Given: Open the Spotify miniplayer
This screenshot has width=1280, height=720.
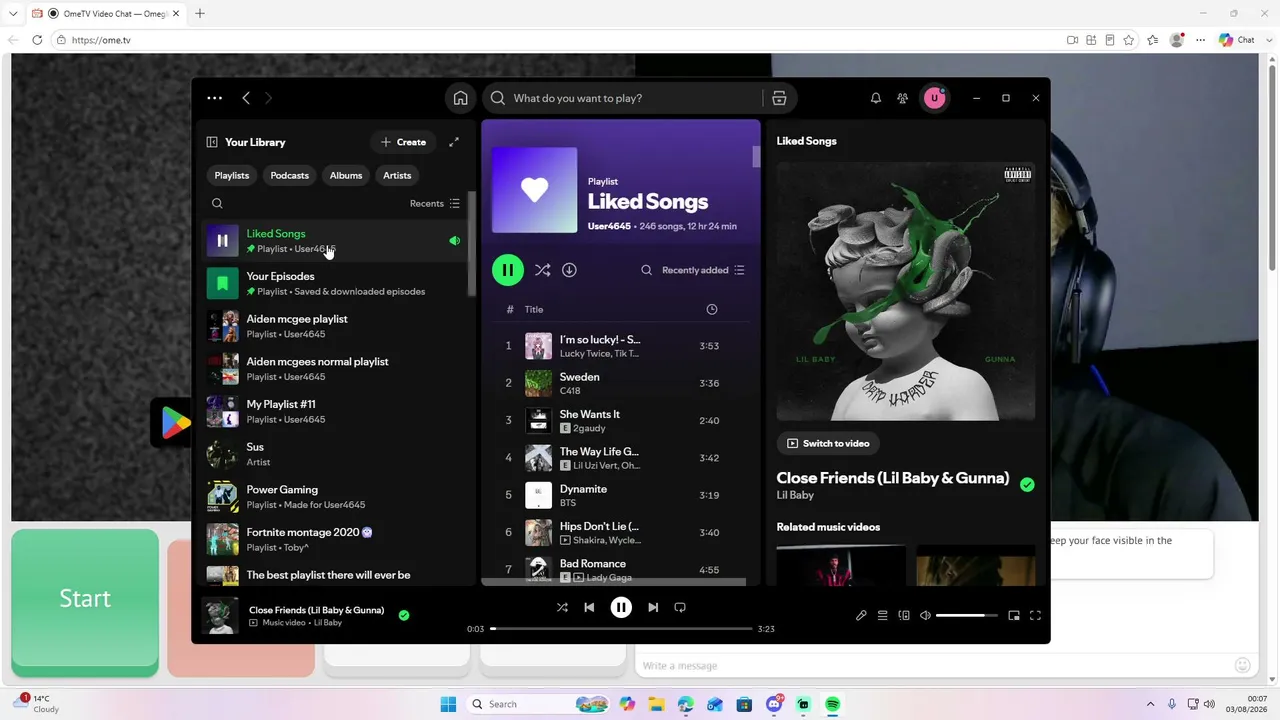Looking at the screenshot, I should point(1014,615).
